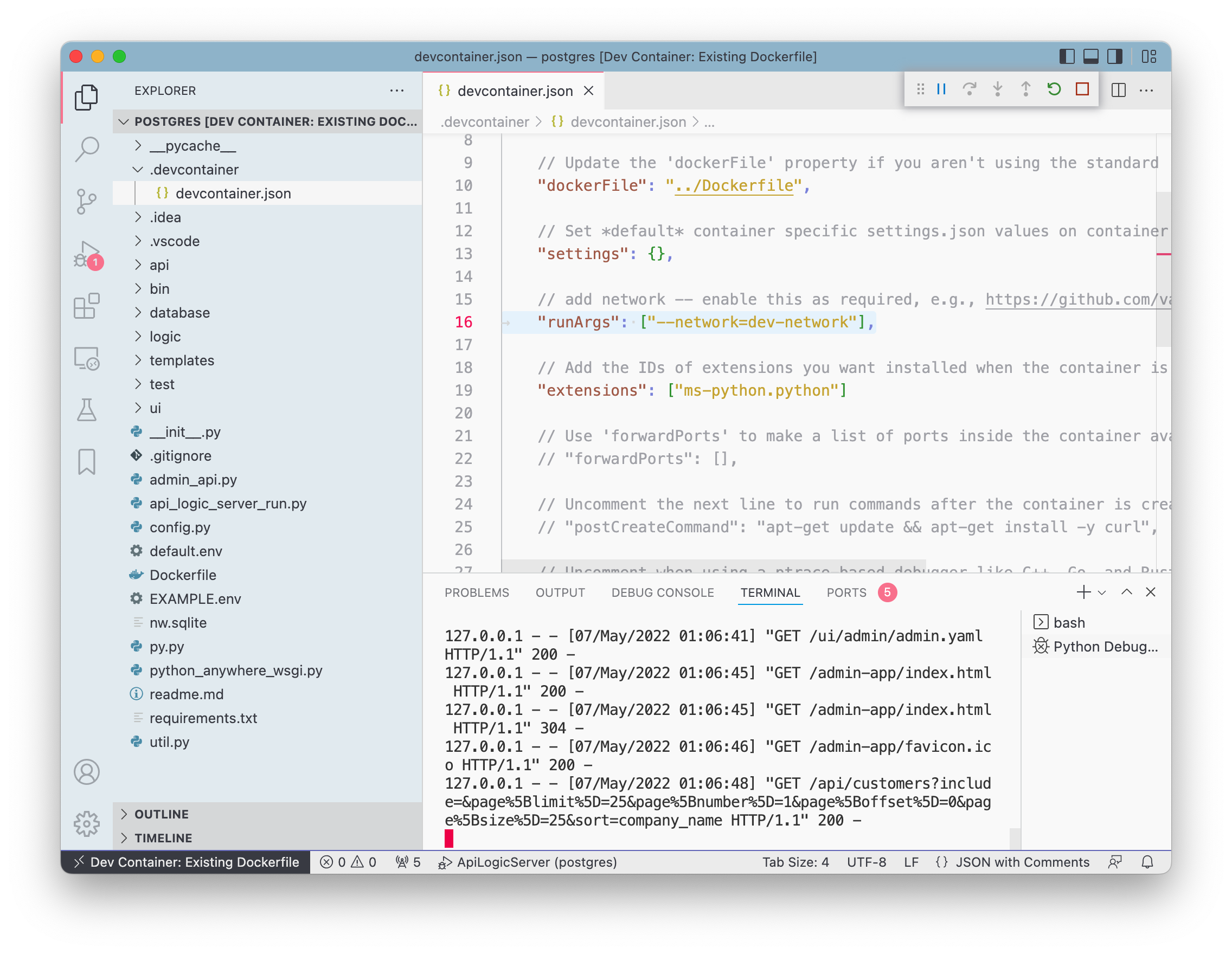1232x954 pixels.
Task: Click the Dev Container remote status button
Action: click(185, 862)
